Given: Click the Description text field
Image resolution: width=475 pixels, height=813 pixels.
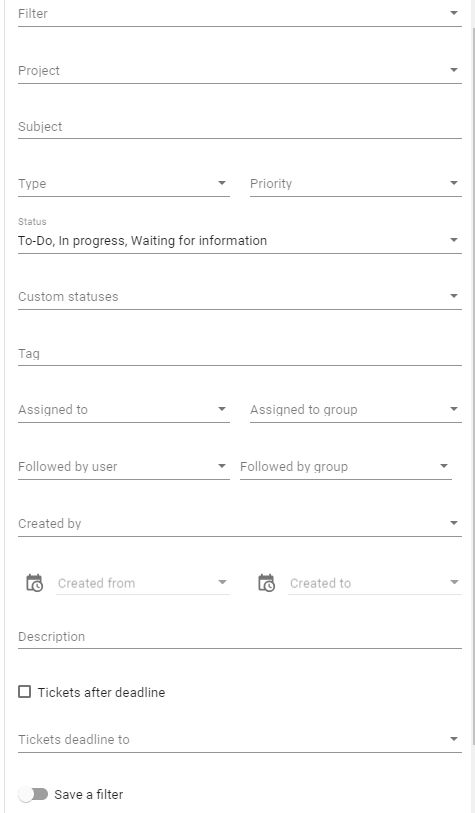Looking at the screenshot, I should pyautogui.click(x=240, y=637).
